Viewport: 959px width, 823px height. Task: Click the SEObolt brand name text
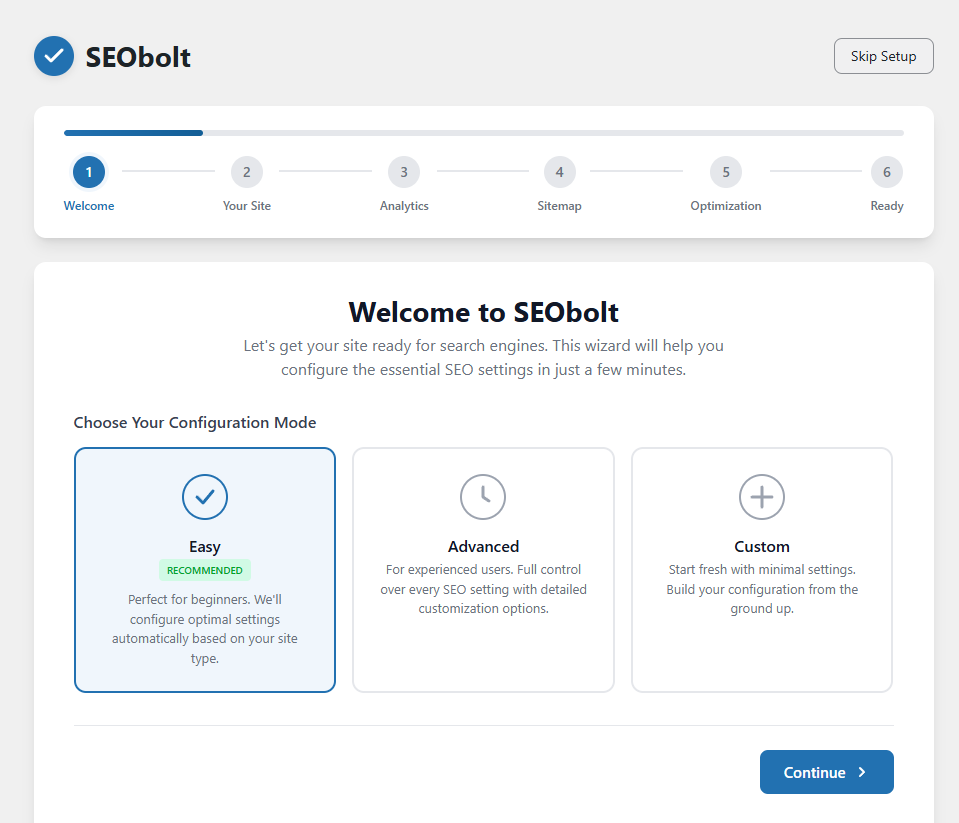point(138,57)
